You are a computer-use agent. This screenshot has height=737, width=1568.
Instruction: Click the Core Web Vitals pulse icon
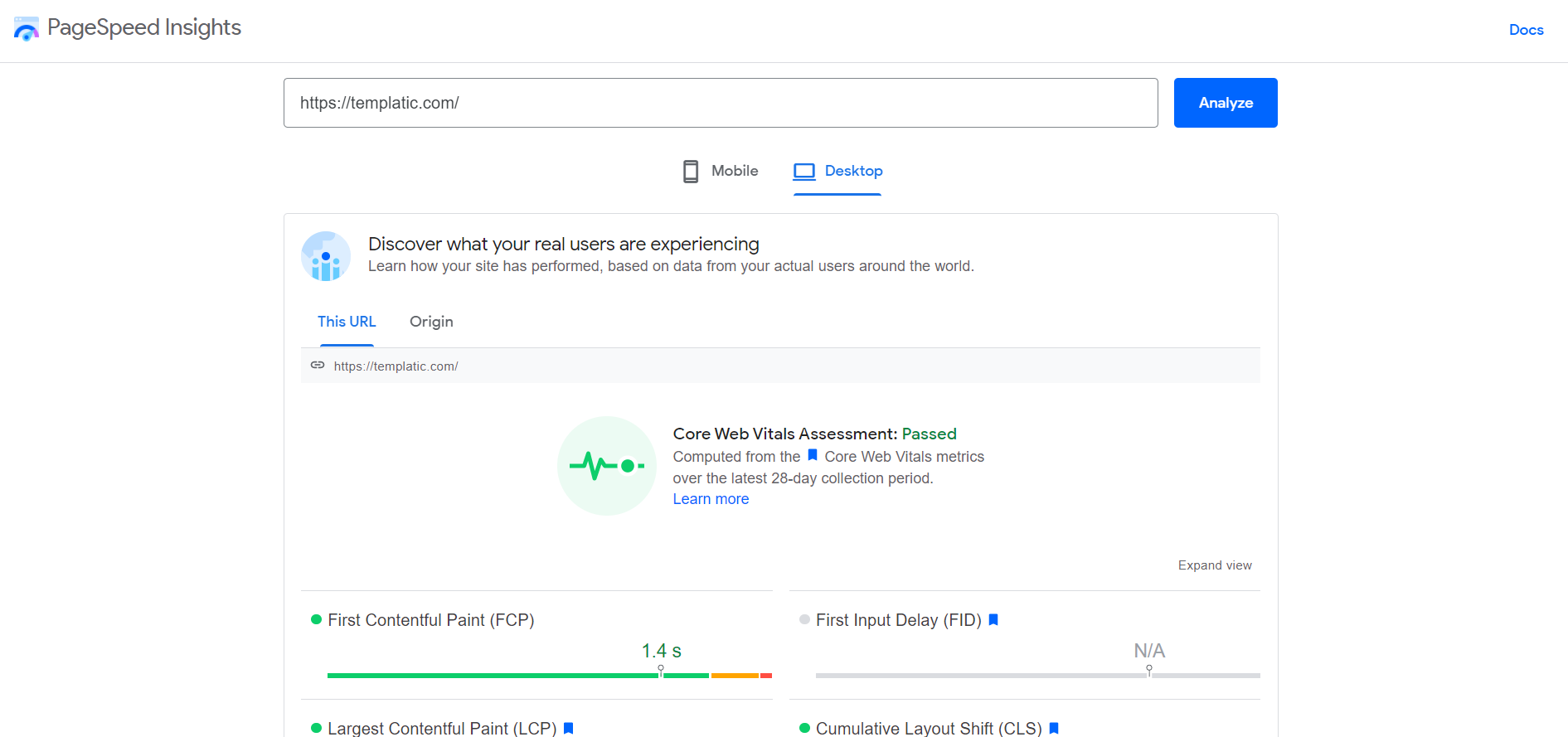(x=607, y=466)
